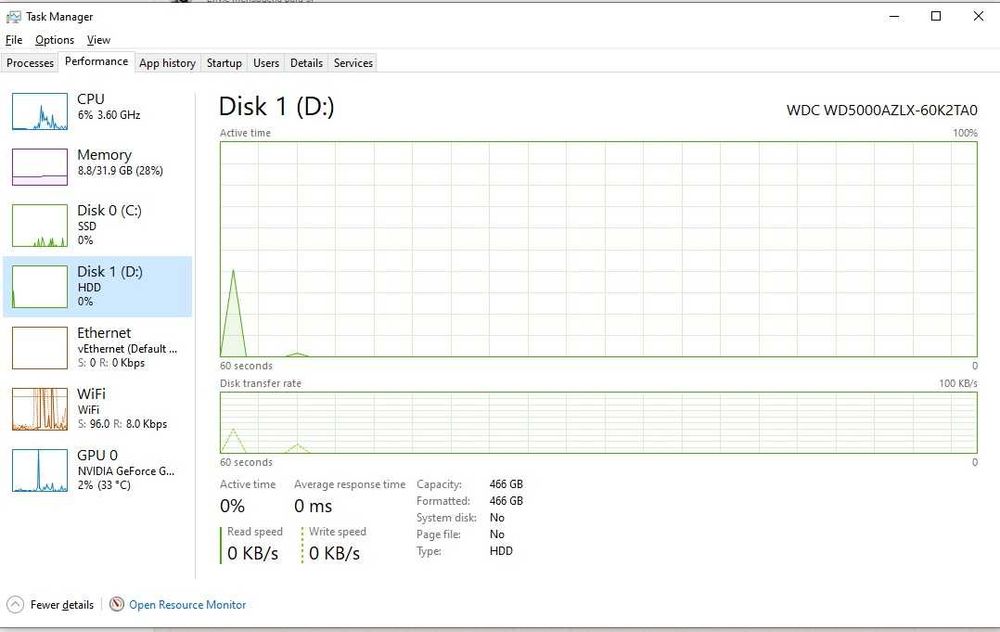The height and width of the screenshot is (632, 1000).
Task: Switch to the Processes tab
Action: [x=30, y=63]
